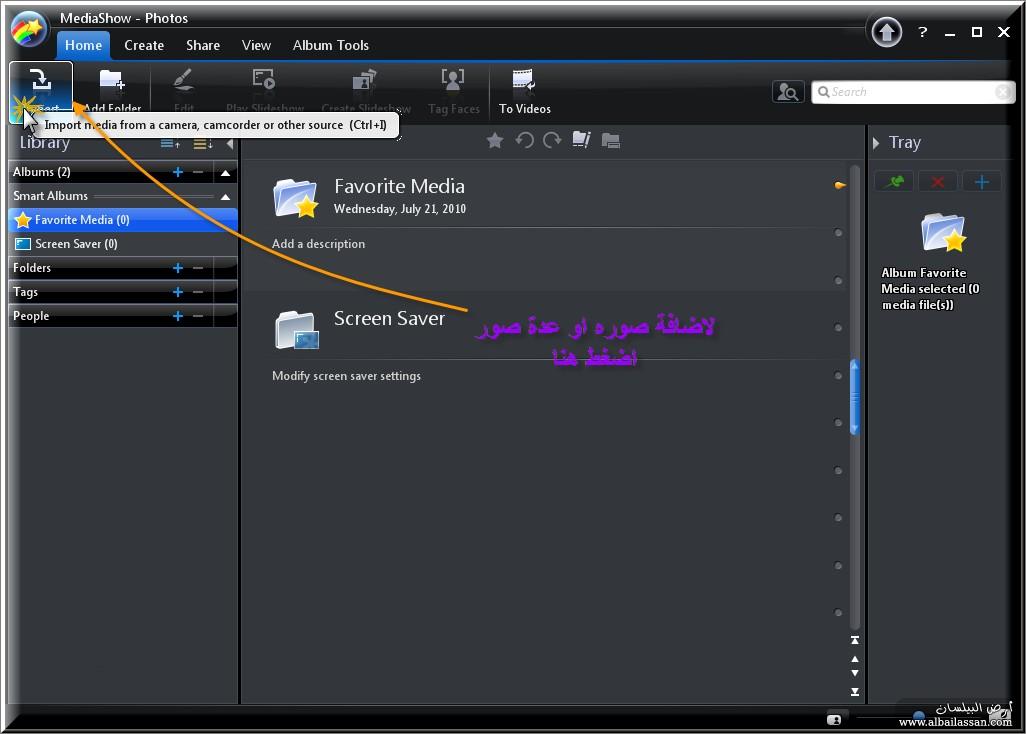Click the Screen Saver album title
Viewport: 1026px width, 734px height.
click(x=389, y=319)
